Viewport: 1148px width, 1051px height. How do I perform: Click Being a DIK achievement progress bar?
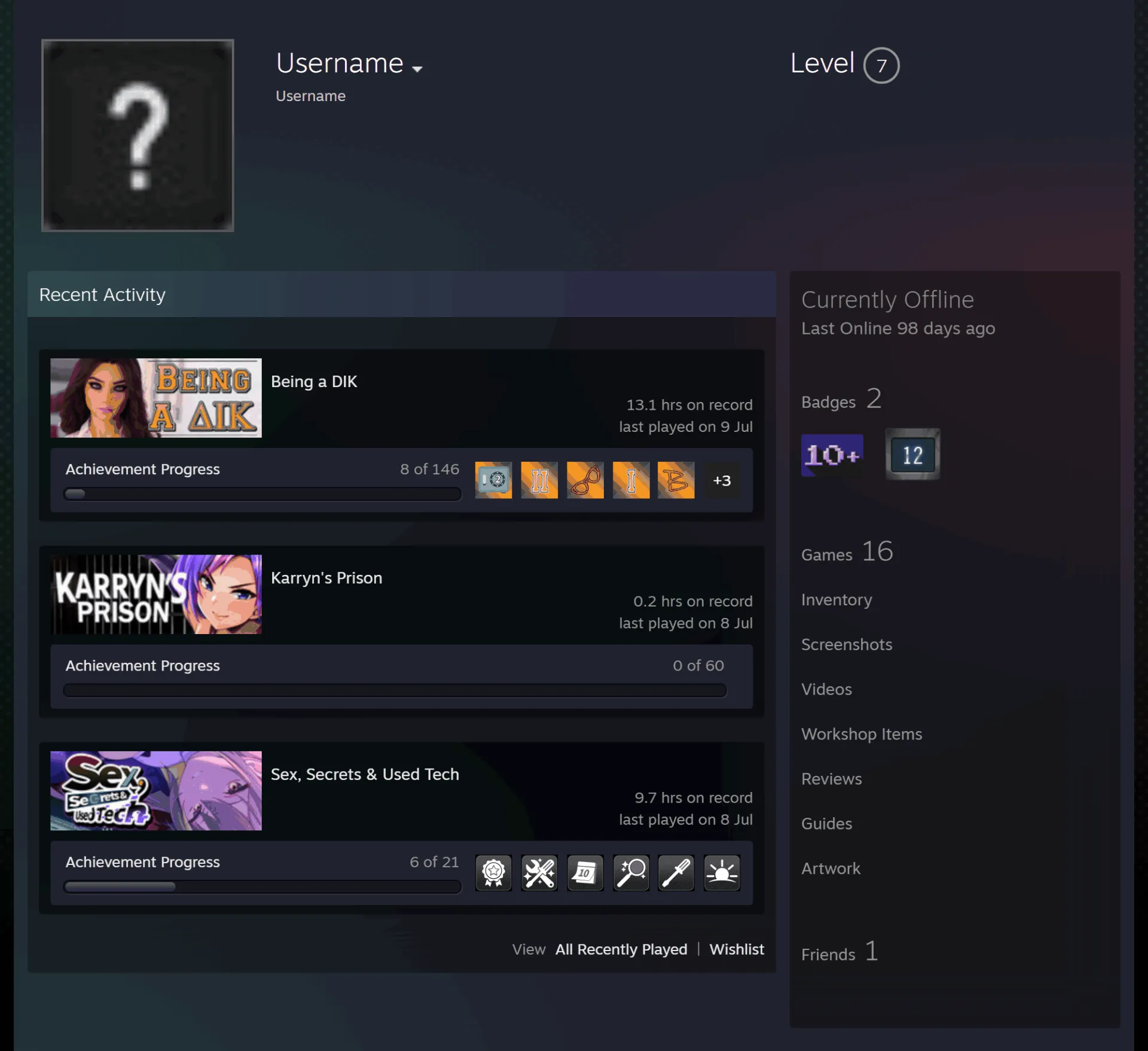(262, 493)
